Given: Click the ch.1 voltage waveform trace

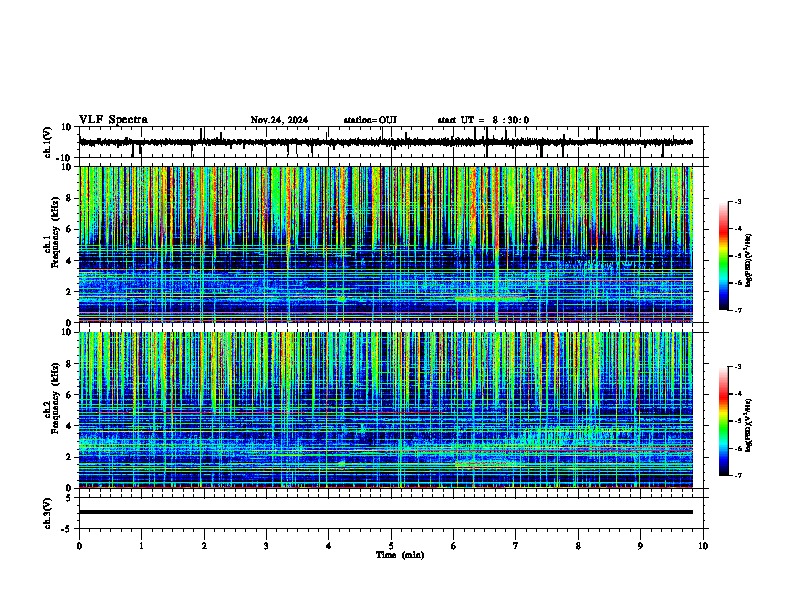Looking at the screenshot, I should 385,142.
